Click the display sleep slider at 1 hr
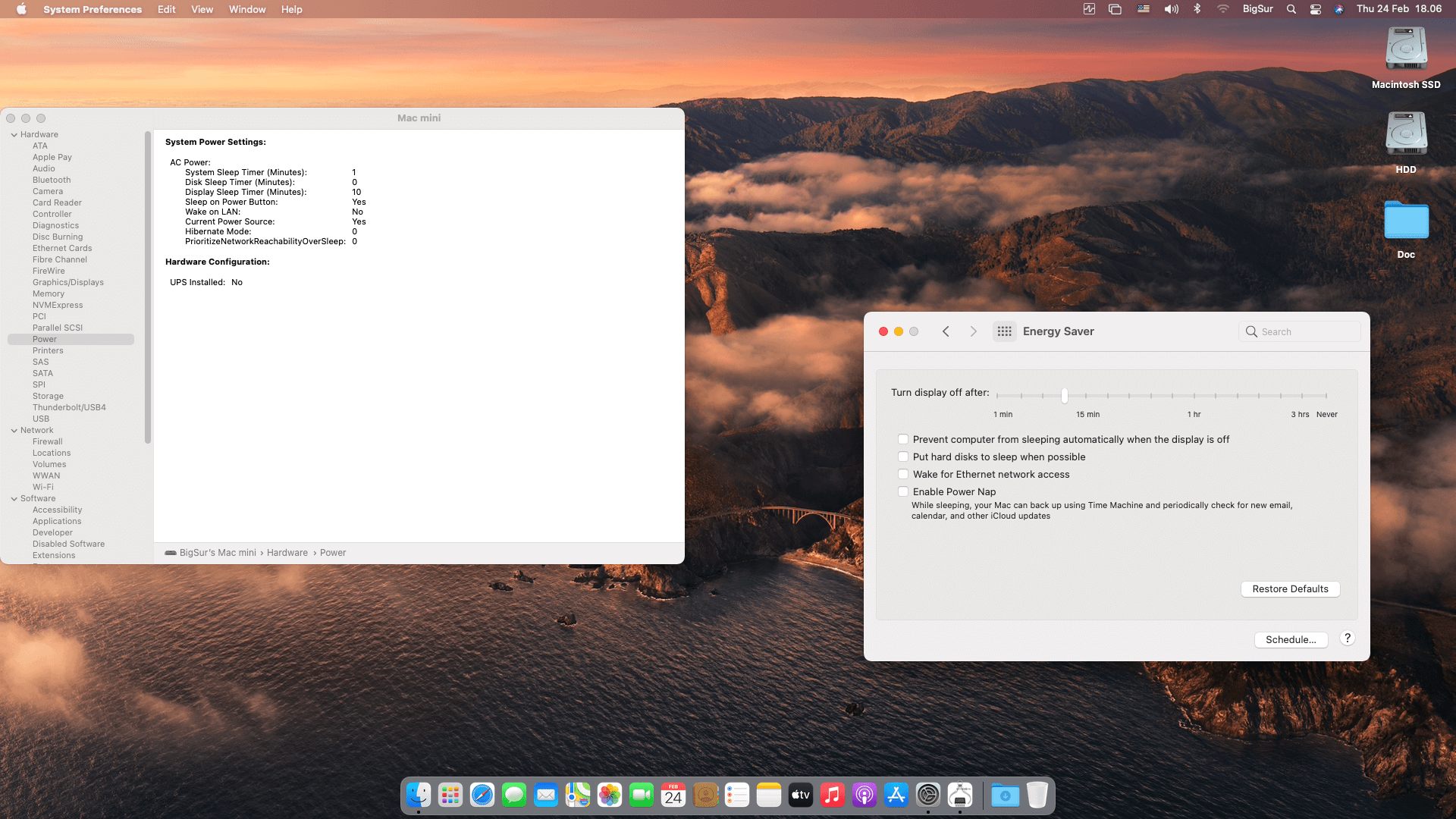The height and width of the screenshot is (819, 1456). 1194,396
